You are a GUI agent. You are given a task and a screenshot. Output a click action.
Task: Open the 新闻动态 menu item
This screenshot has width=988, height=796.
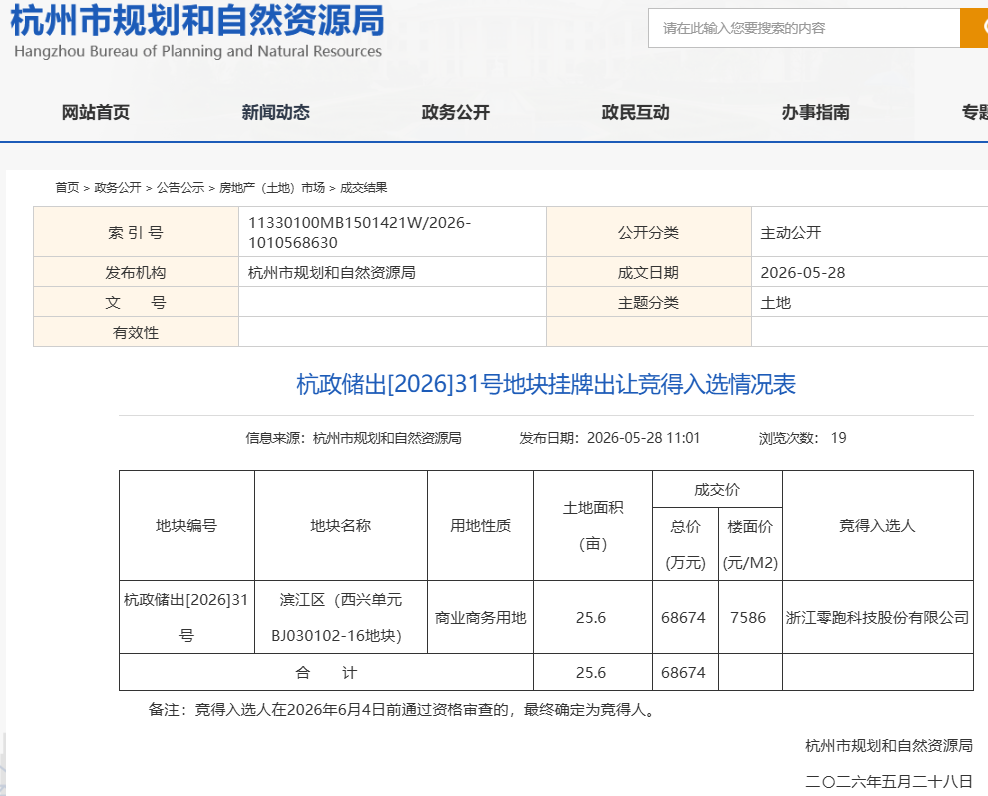click(275, 112)
